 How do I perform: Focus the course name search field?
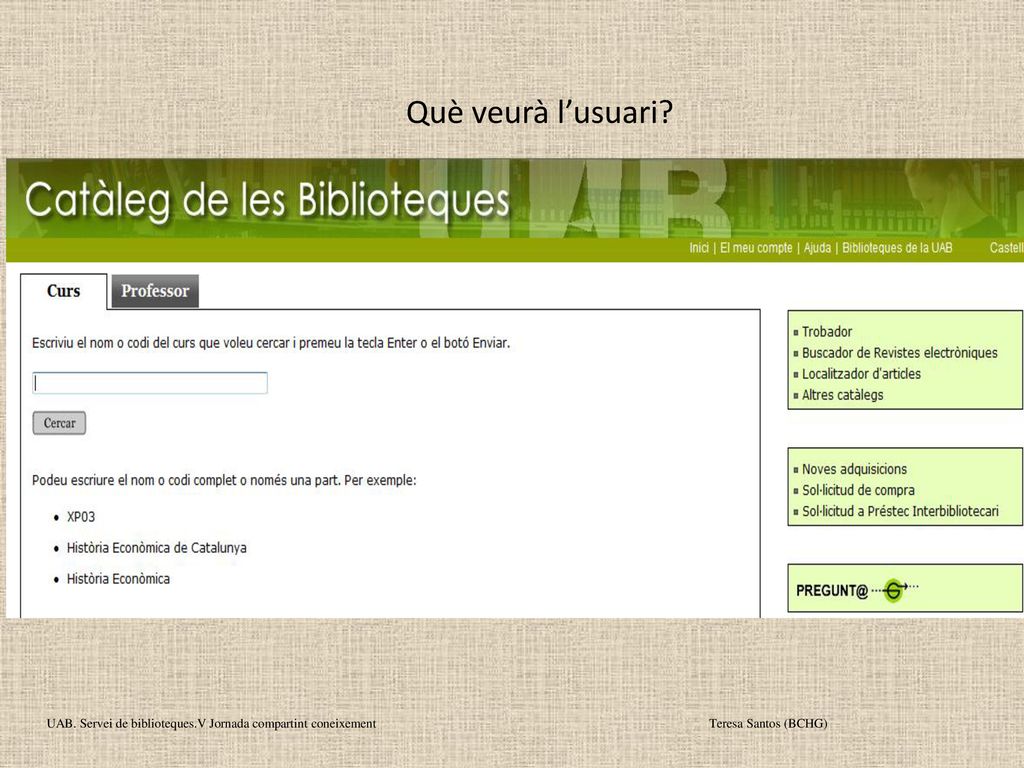(x=150, y=383)
